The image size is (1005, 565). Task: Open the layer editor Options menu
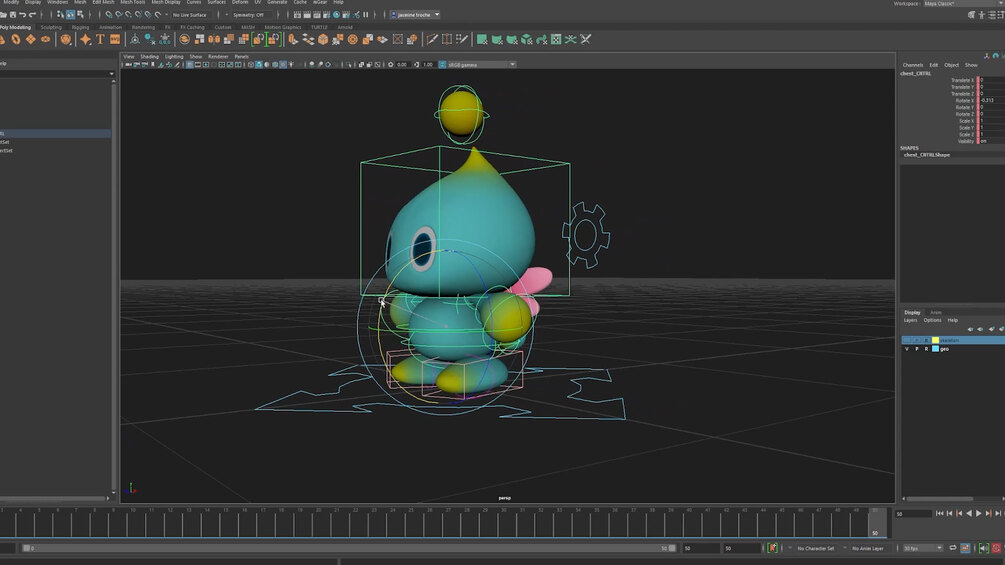[933, 320]
